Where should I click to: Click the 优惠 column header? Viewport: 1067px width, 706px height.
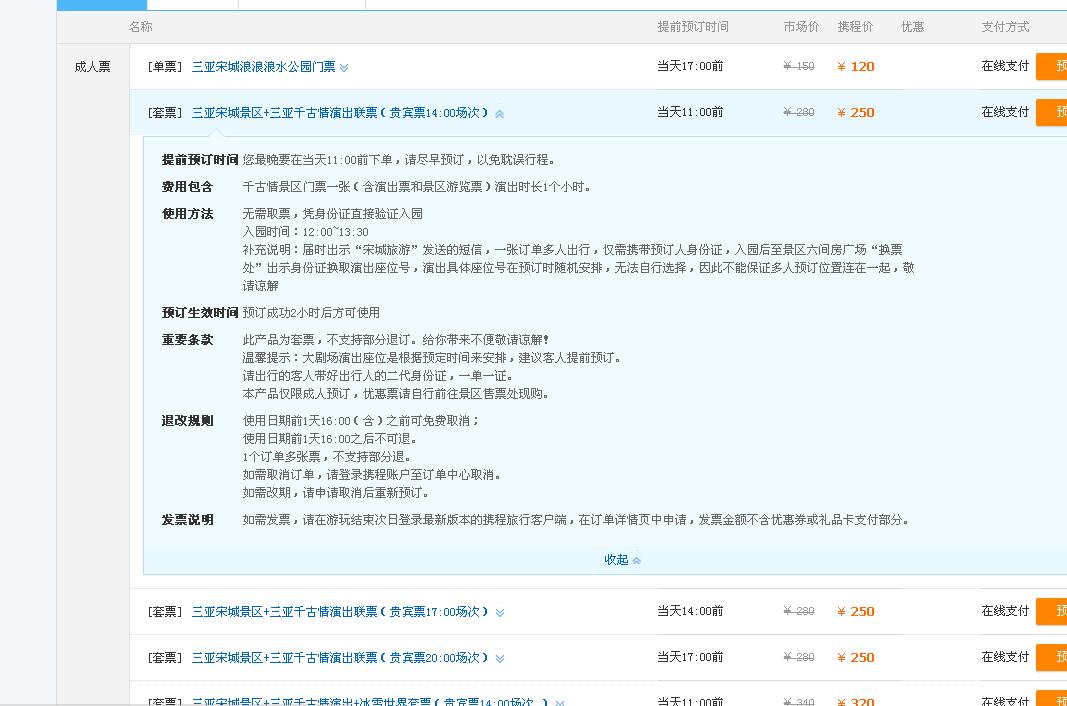tap(913, 27)
